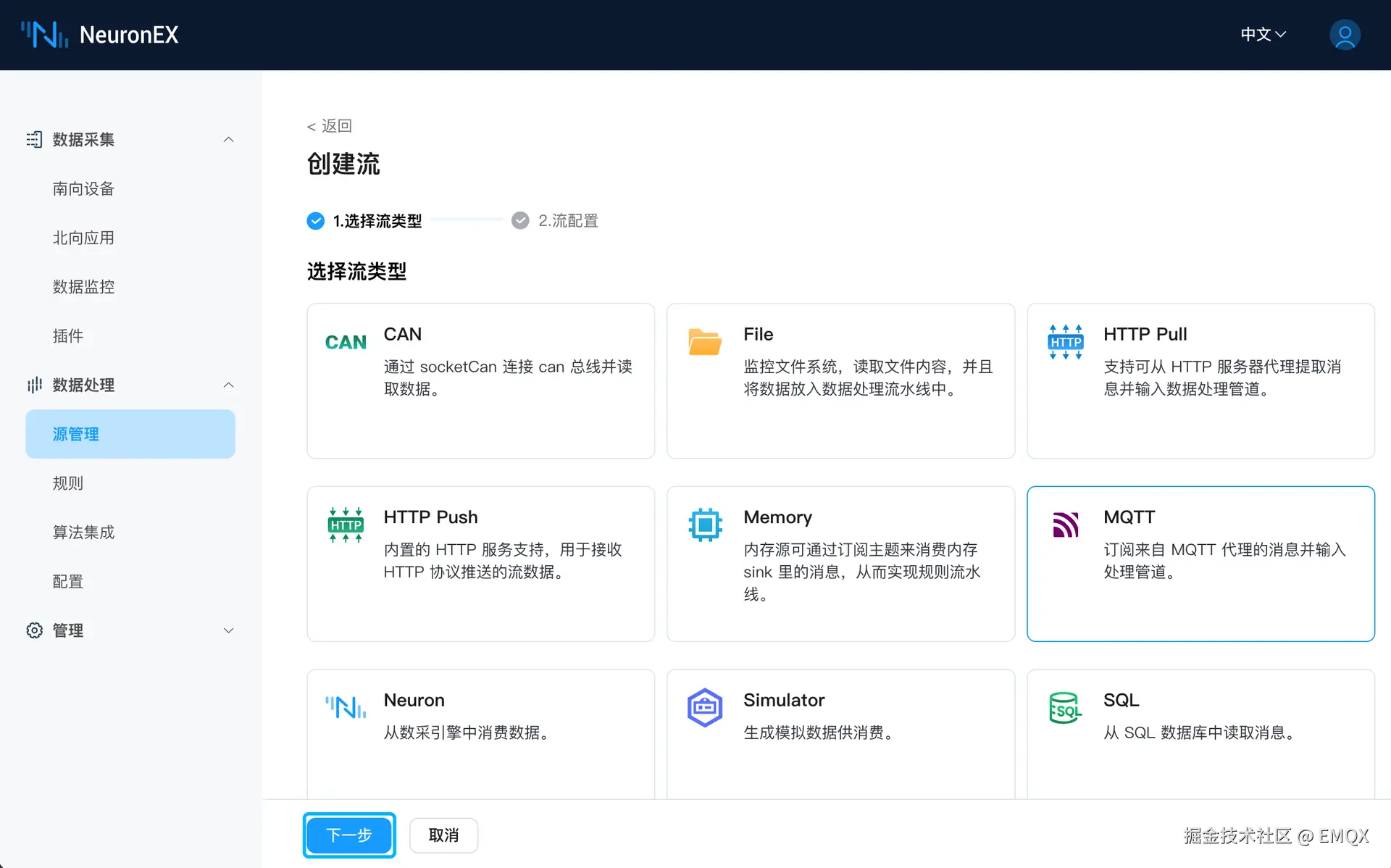Click the MQTT signal icon
This screenshot has width=1391, height=868.
point(1065,525)
